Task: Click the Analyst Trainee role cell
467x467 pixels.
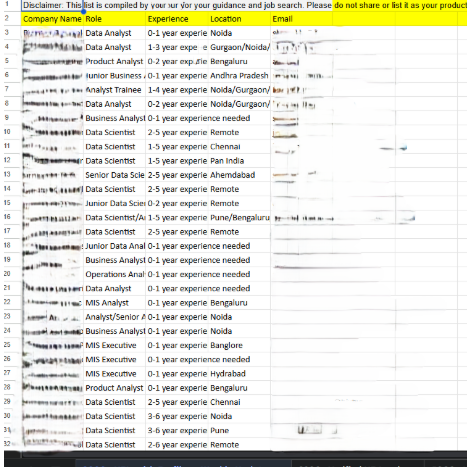Action: (x=114, y=90)
